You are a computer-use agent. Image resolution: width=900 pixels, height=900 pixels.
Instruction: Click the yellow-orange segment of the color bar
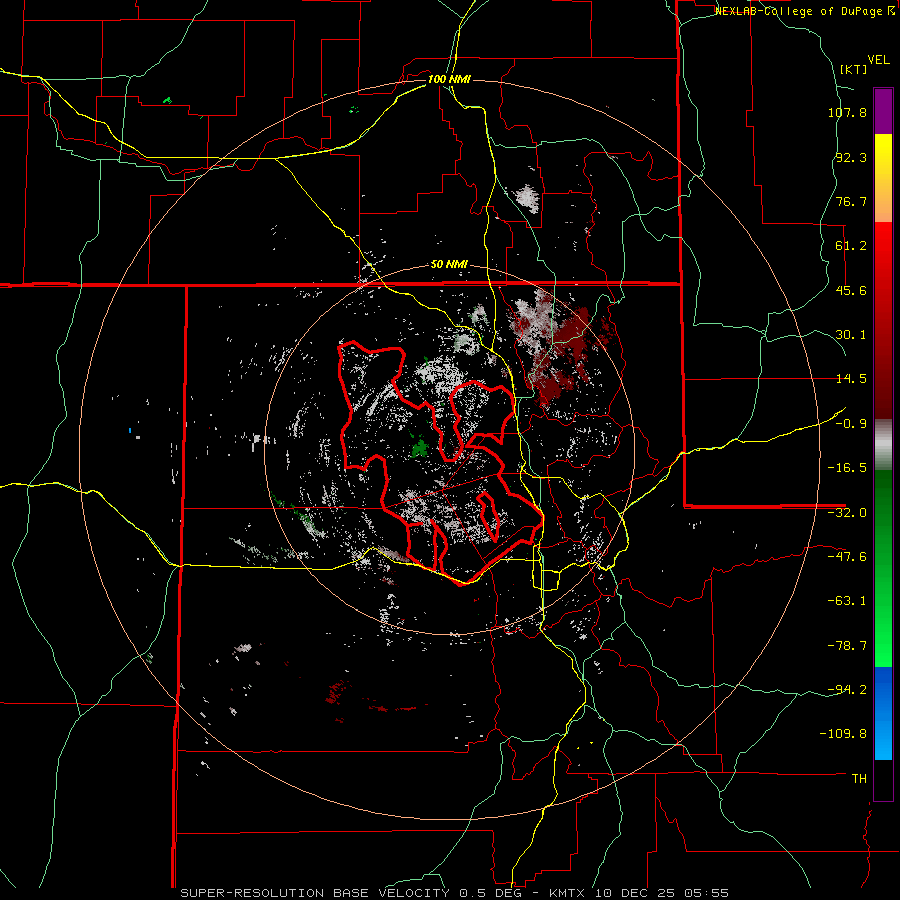(883, 179)
